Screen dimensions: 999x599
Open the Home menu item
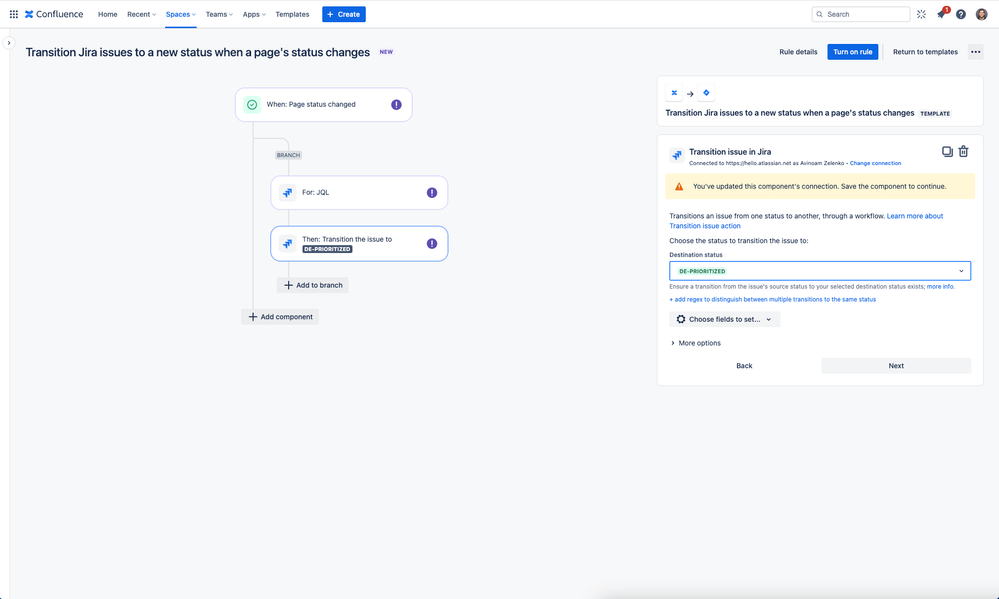coord(108,14)
